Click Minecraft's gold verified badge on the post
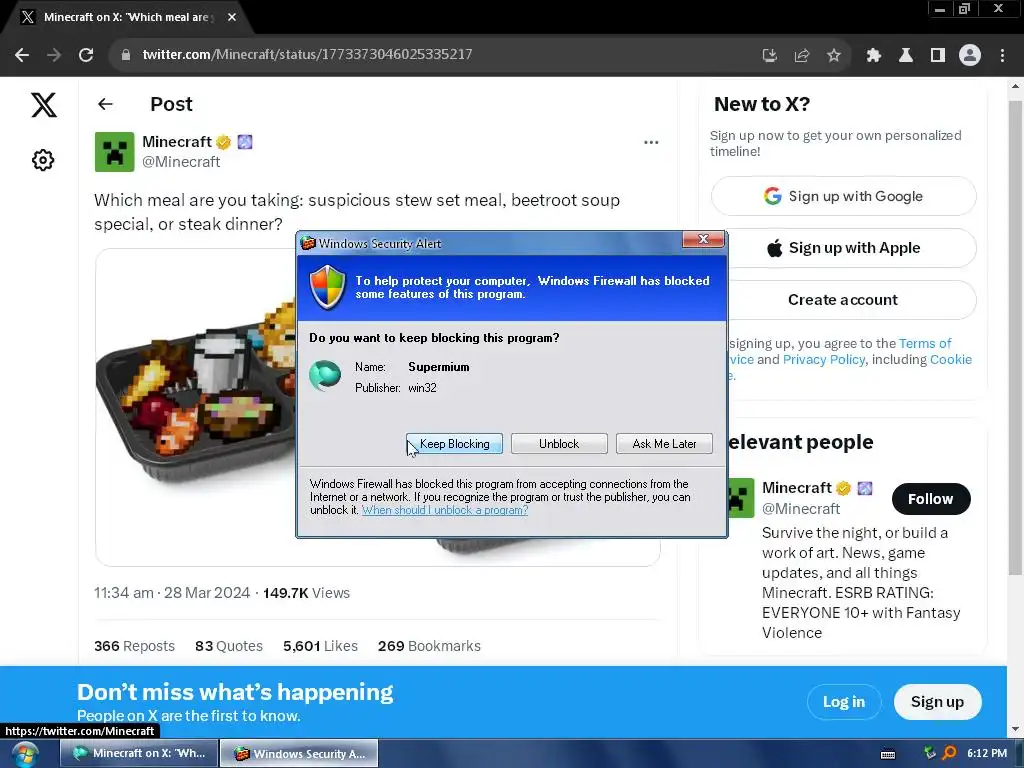The height and width of the screenshot is (768, 1024). (224, 142)
